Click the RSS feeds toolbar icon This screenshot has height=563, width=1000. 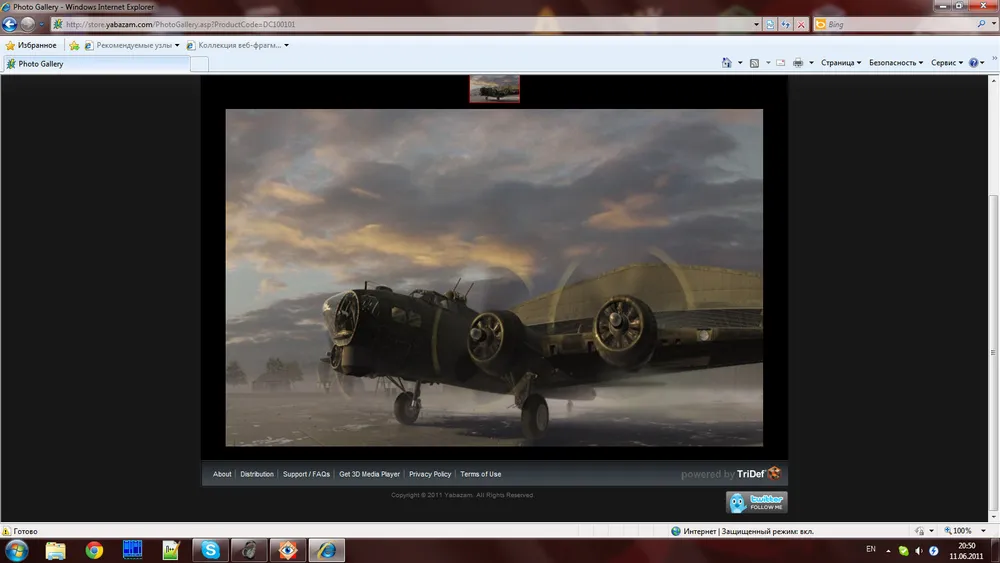pos(755,63)
